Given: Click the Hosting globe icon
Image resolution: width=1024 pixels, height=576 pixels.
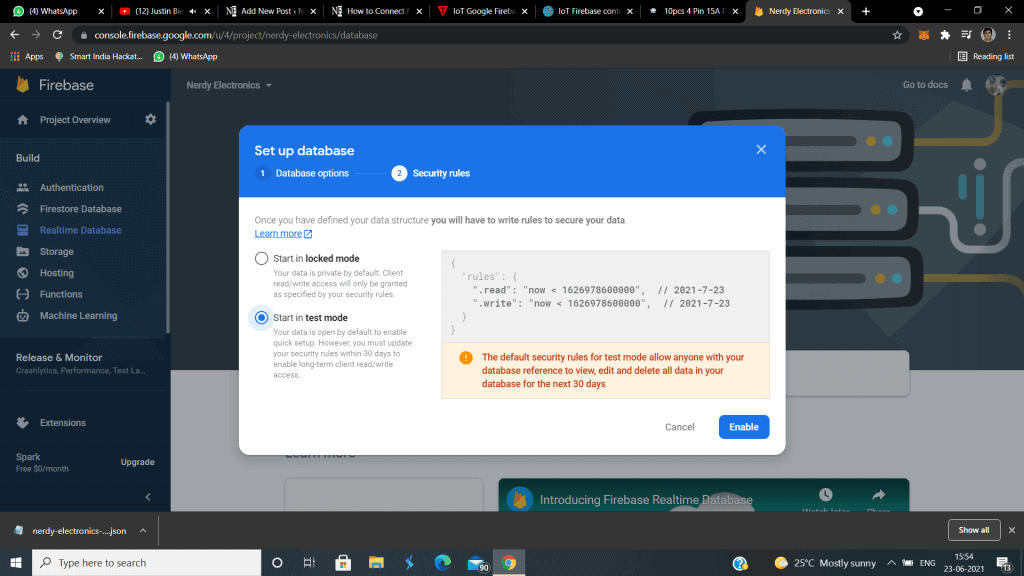Looking at the screenshot, I should (x=23, y=273).
